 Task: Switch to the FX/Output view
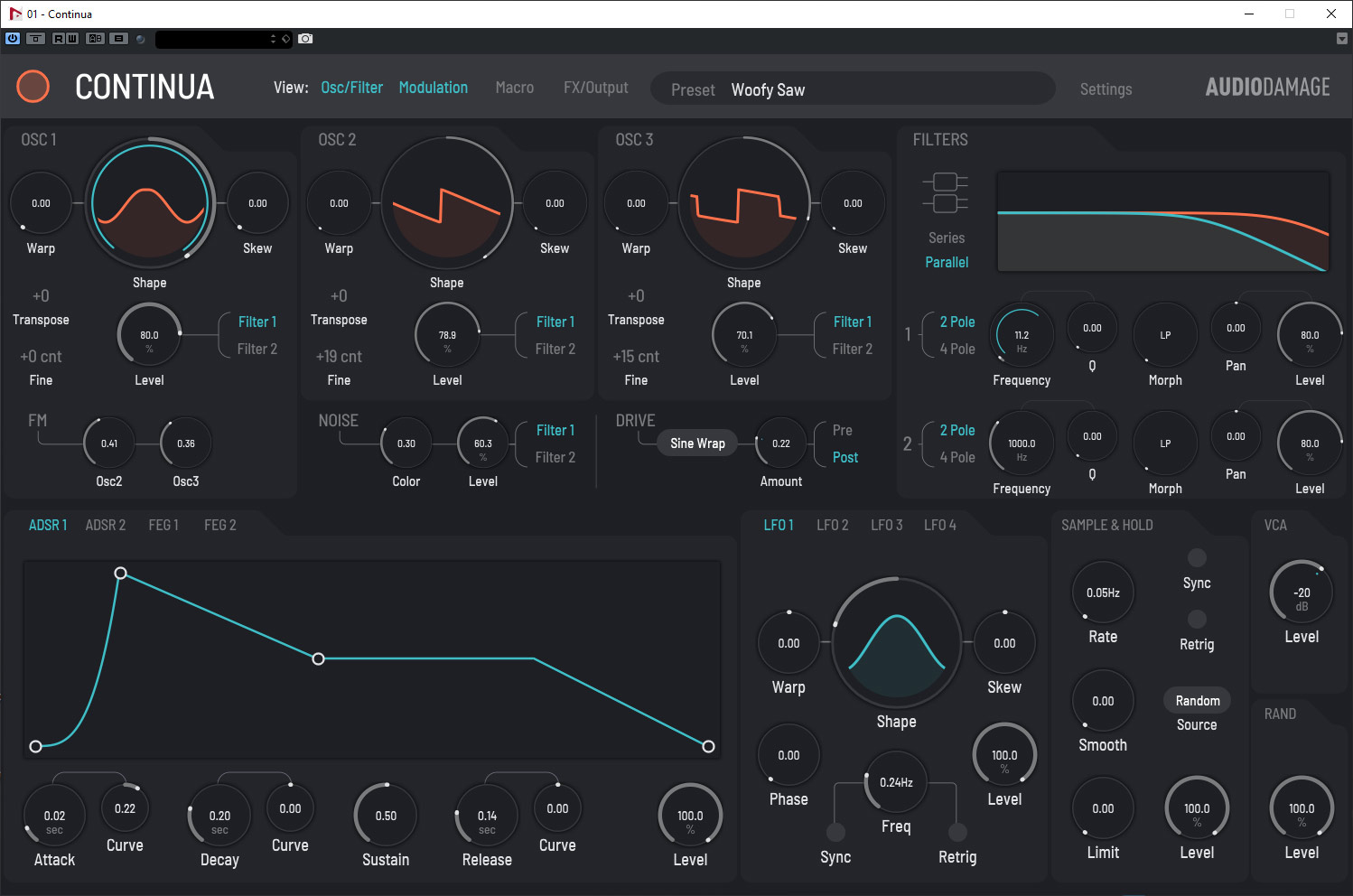click(595, 88)
